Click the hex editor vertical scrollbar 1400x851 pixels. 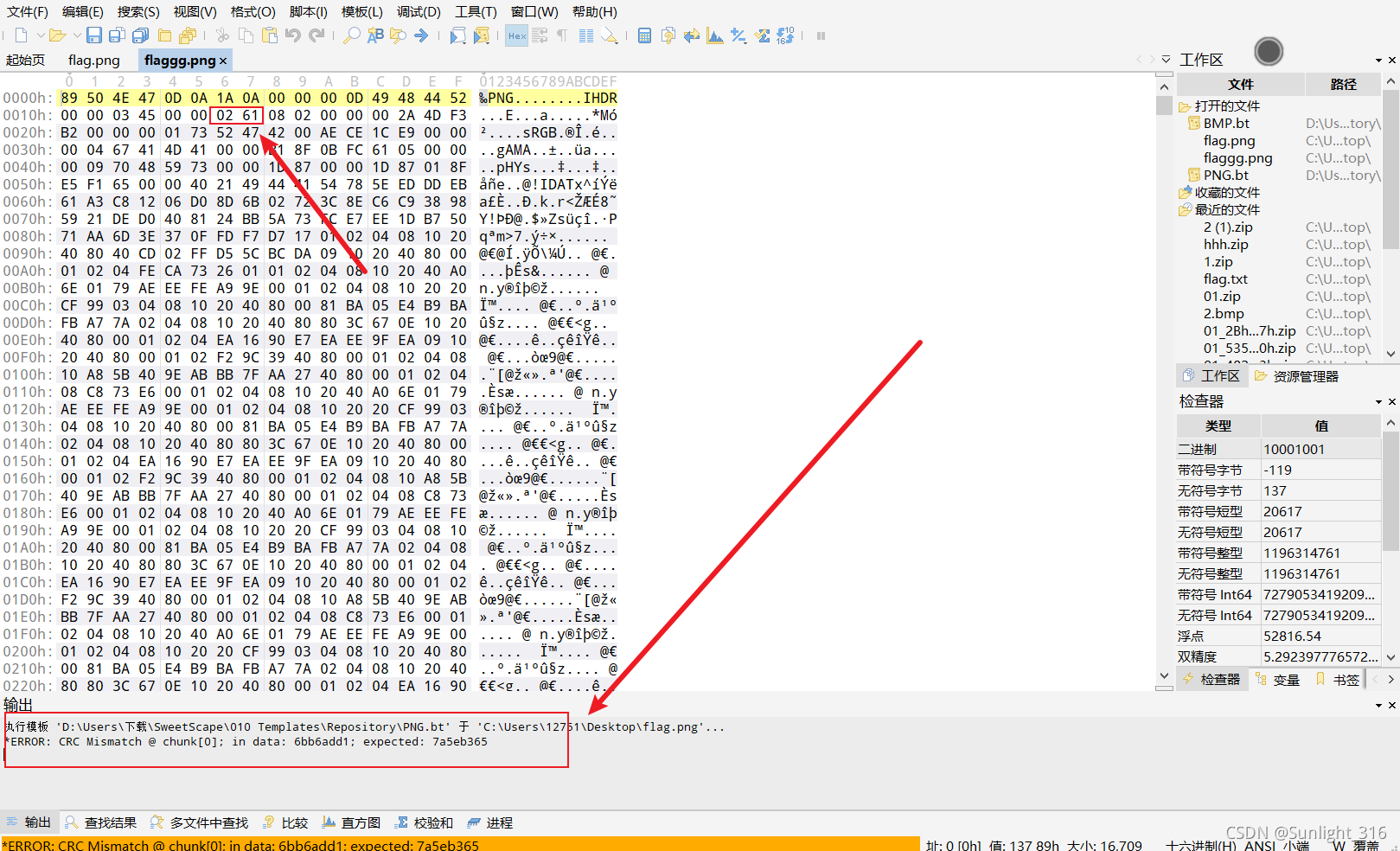[x=1164, y=381]
